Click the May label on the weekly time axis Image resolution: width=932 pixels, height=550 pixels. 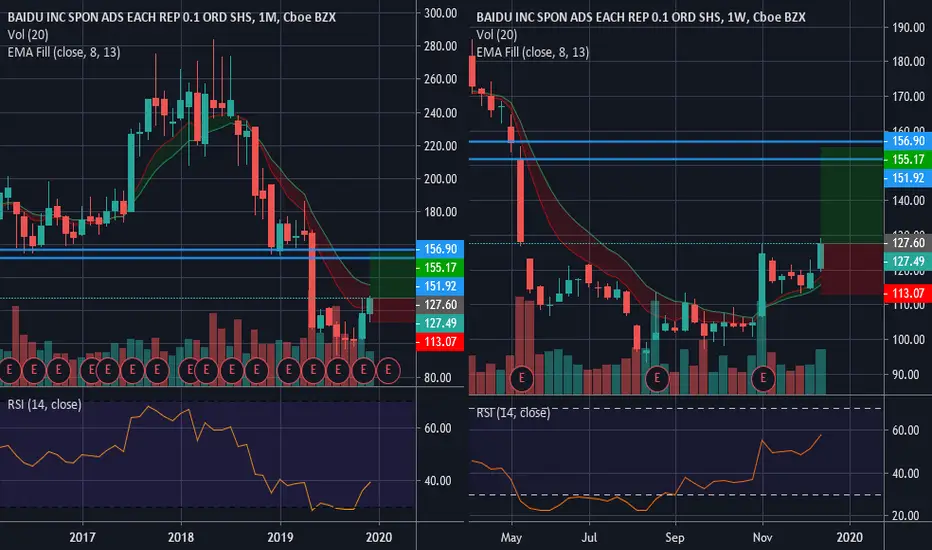[x=511, y=538]
